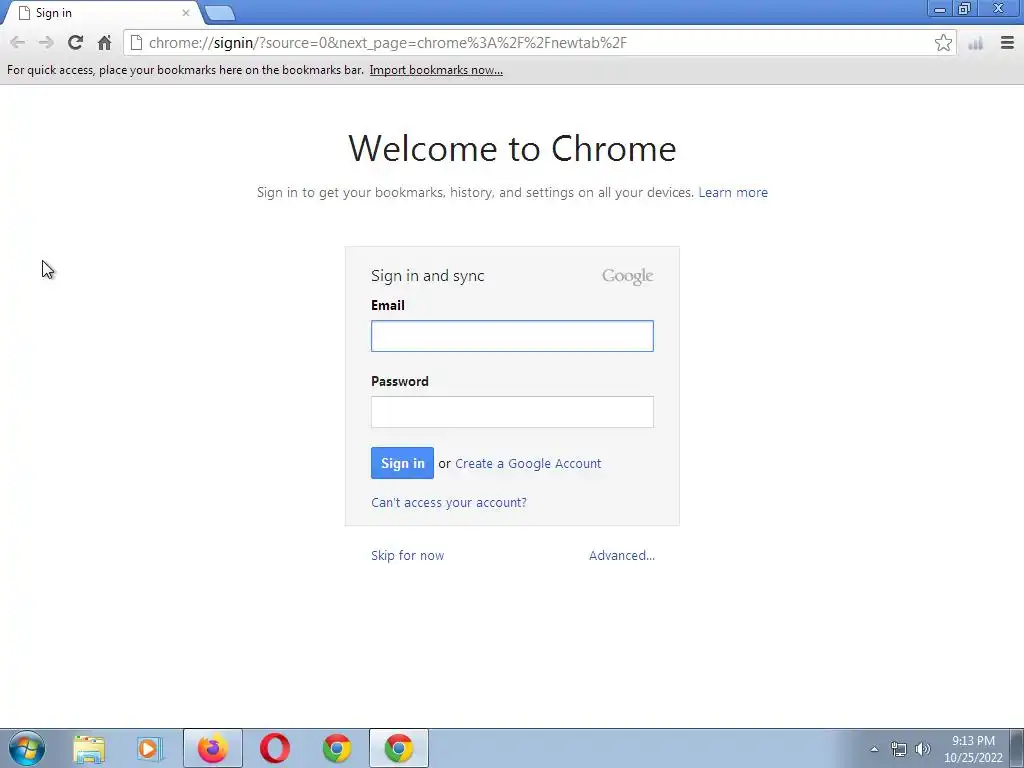Open the volume speaker tray icon

[923, 749]
